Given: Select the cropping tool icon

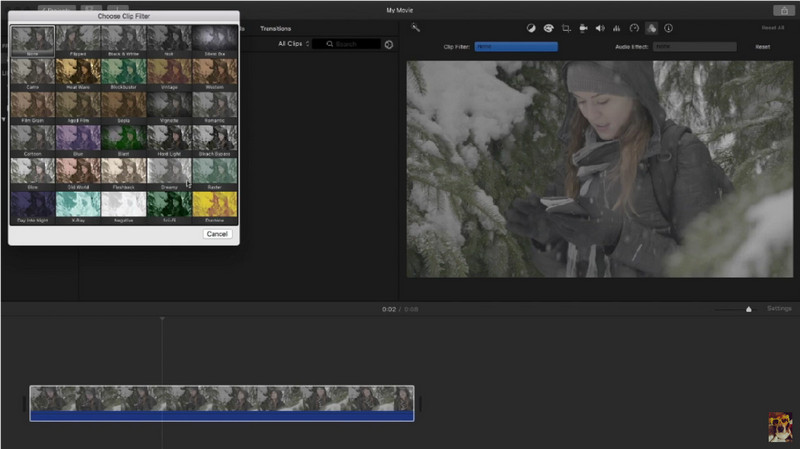Looking at the screenshot, I should coord(566,29).
